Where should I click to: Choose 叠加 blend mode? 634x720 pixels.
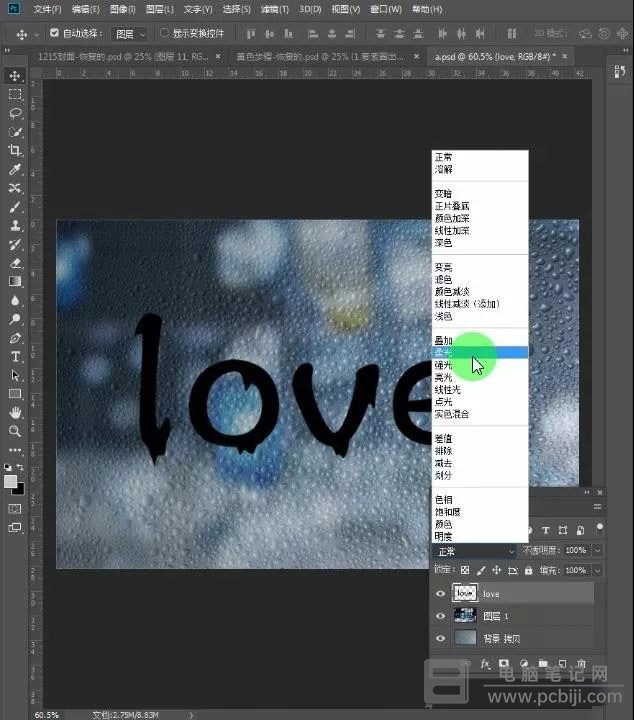coord(480,340)
